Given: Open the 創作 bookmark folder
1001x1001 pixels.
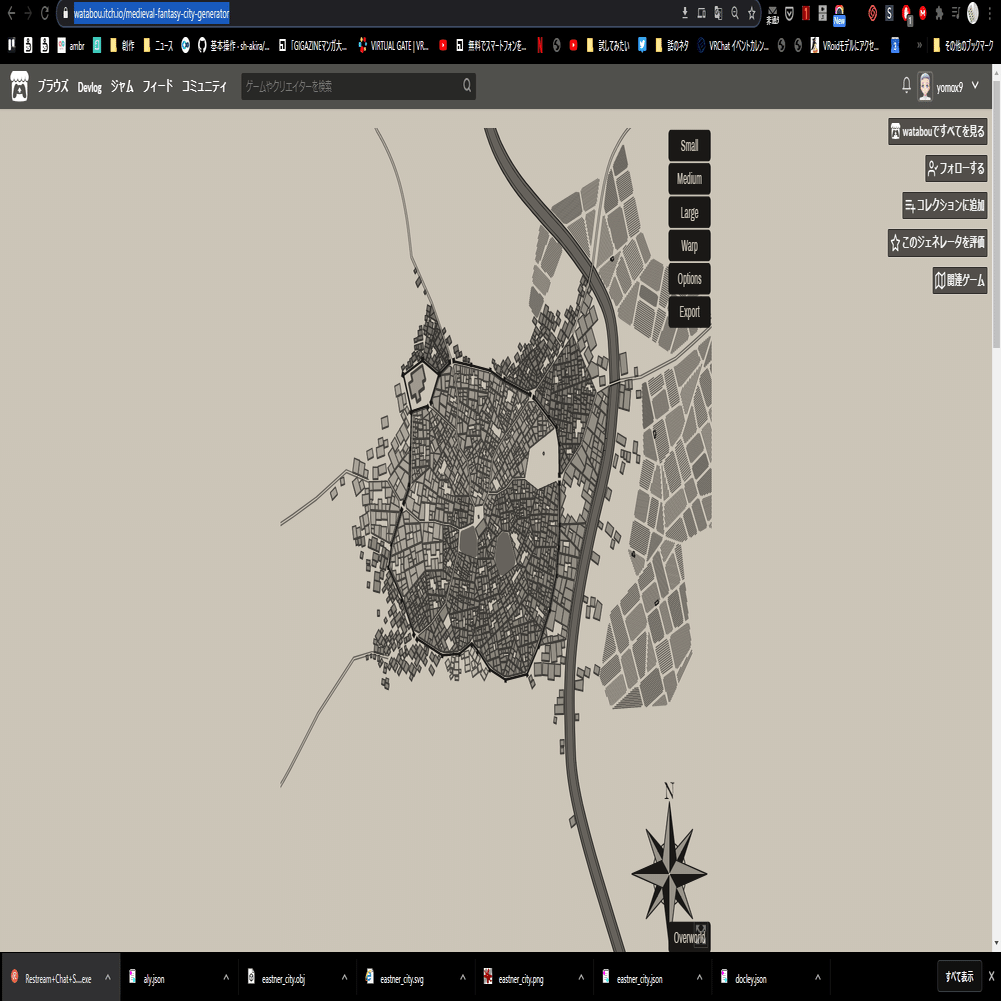Looking at the screenshot, I should (x=122, y=45).
